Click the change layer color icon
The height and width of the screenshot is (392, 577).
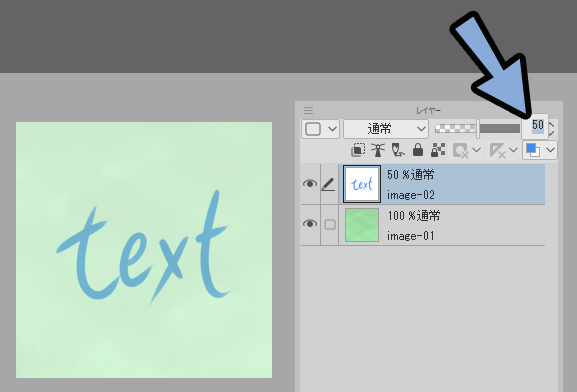point(533,150)
